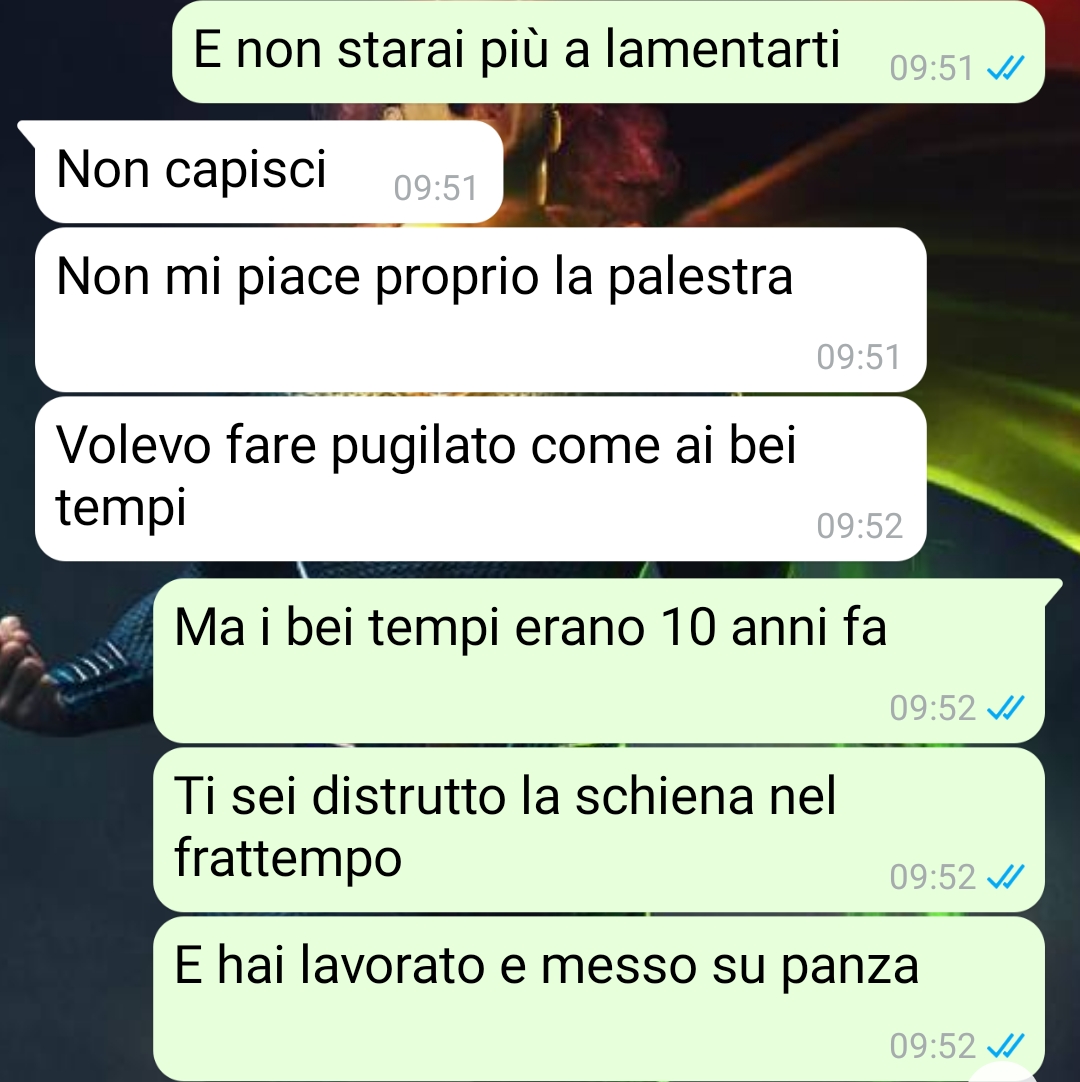
Task: Click the 09:51 timestamp on the palestra message
Action: (858, 357)
